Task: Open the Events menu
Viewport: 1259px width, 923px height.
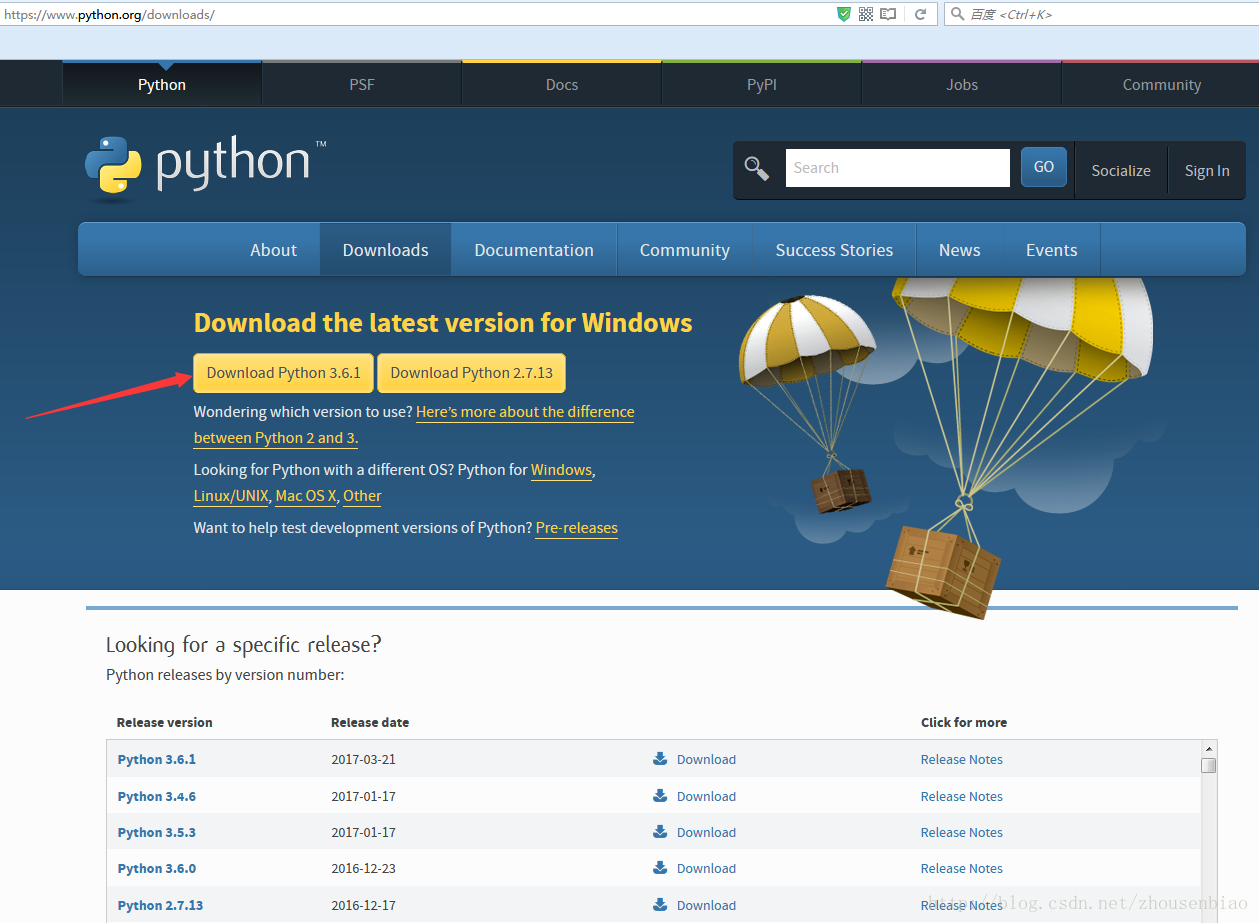Action: pos(1052,250)
